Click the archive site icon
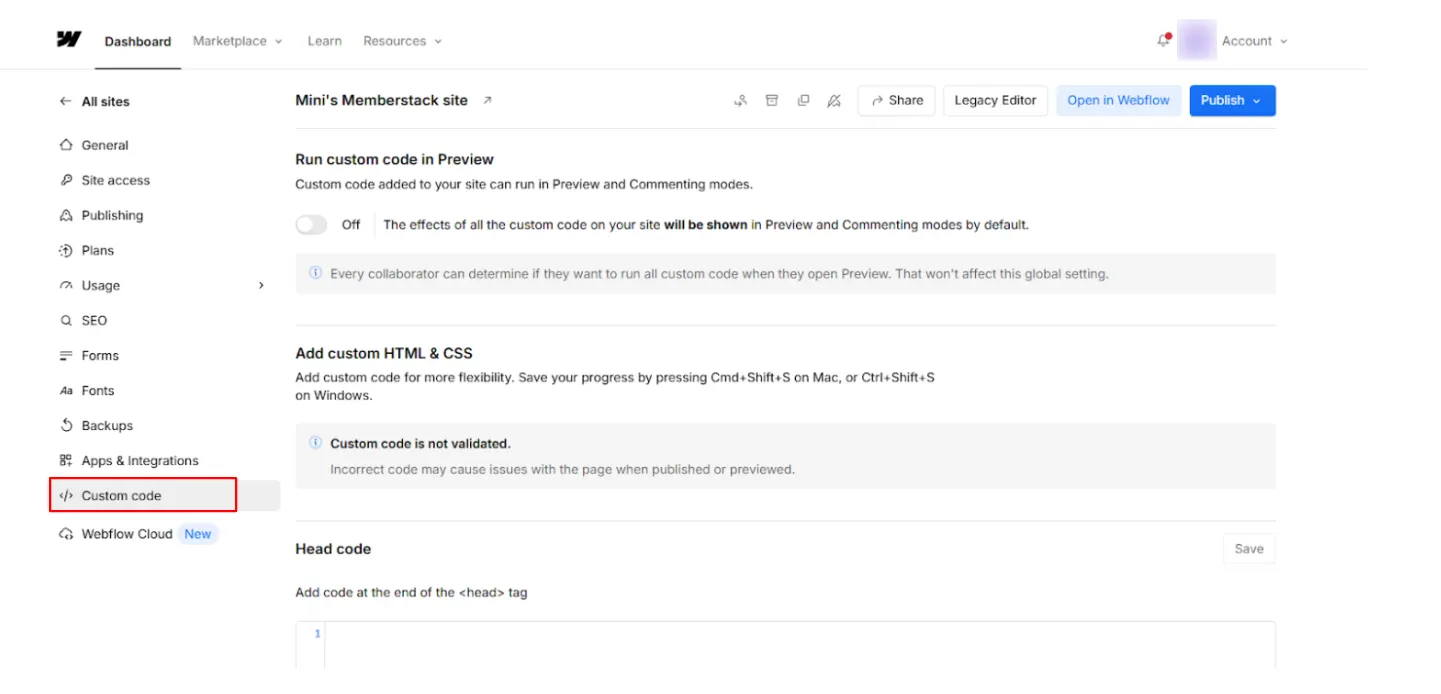Viewport: 1441px width, 694px height. [x=771, y=100]
